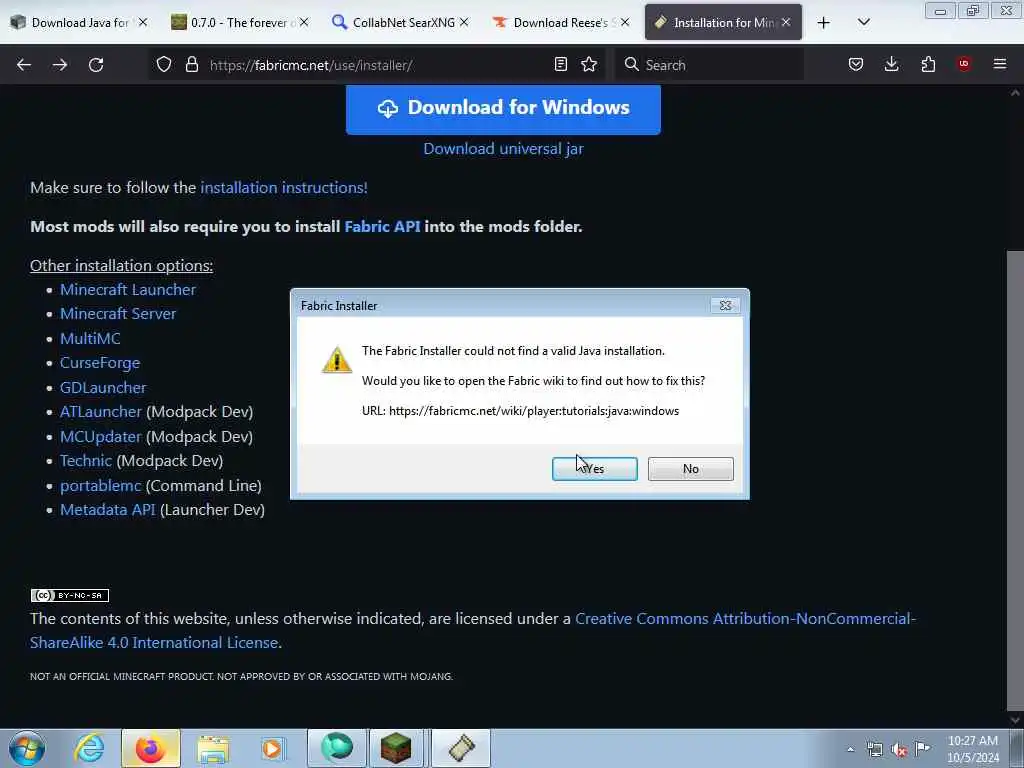Open the taskbar clock and date
This screenshot has width=1024, height=768.
[973, 748]
